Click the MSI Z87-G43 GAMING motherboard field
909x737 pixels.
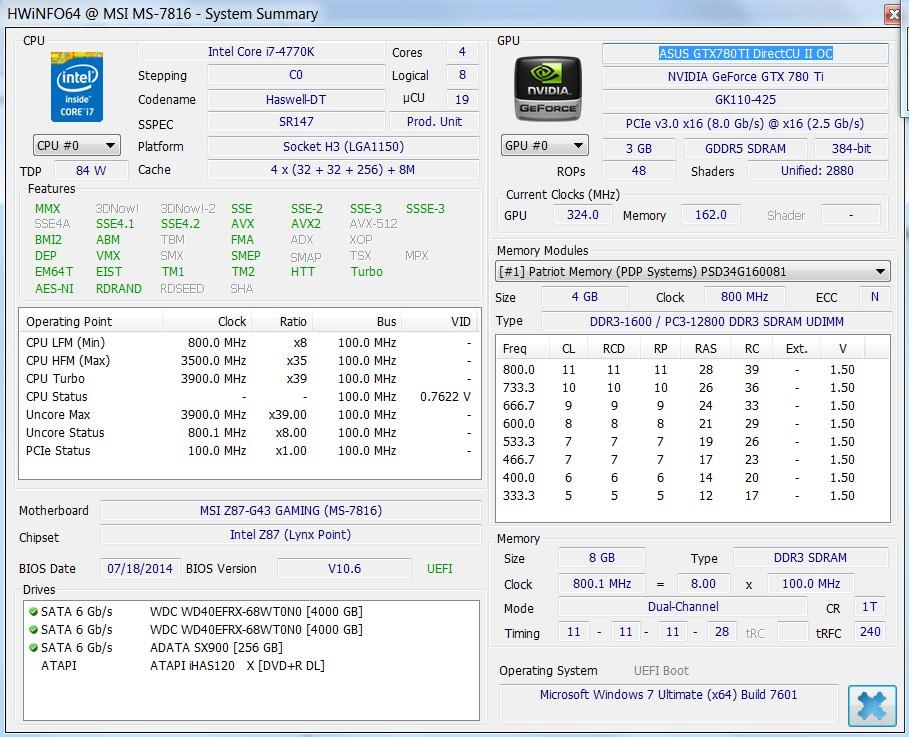click(290, 510)
